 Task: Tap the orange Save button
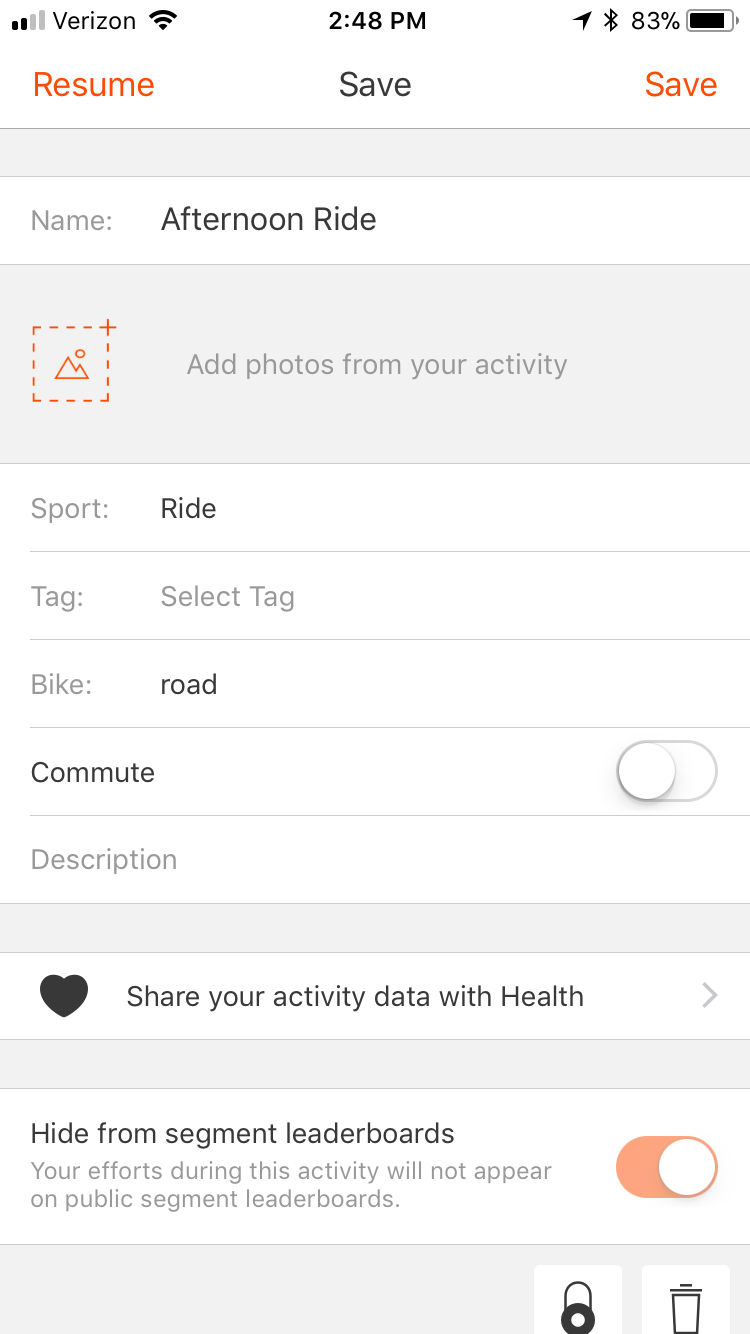click(681, 85)
